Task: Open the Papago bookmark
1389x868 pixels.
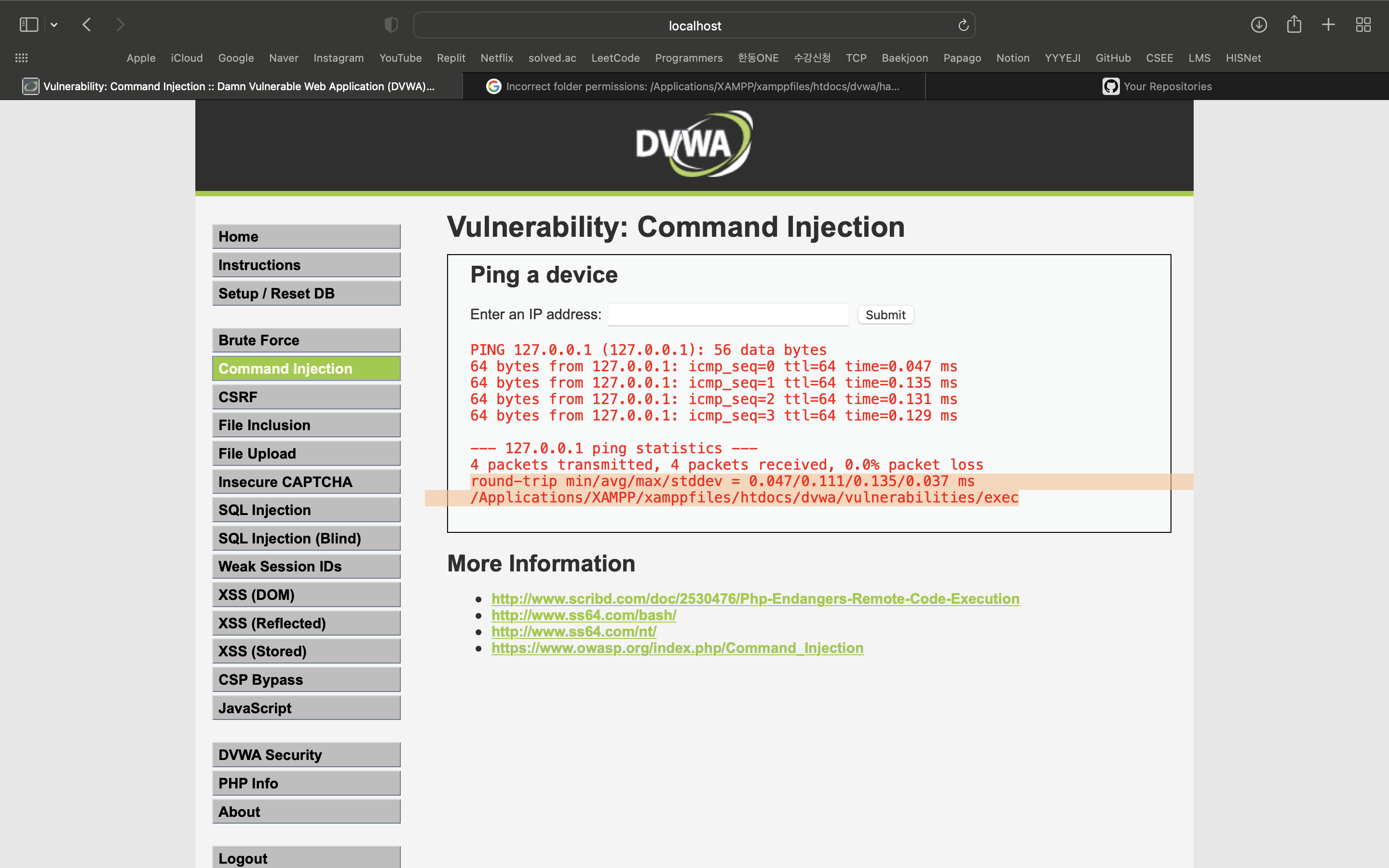Action: click(x=963, y=58)
